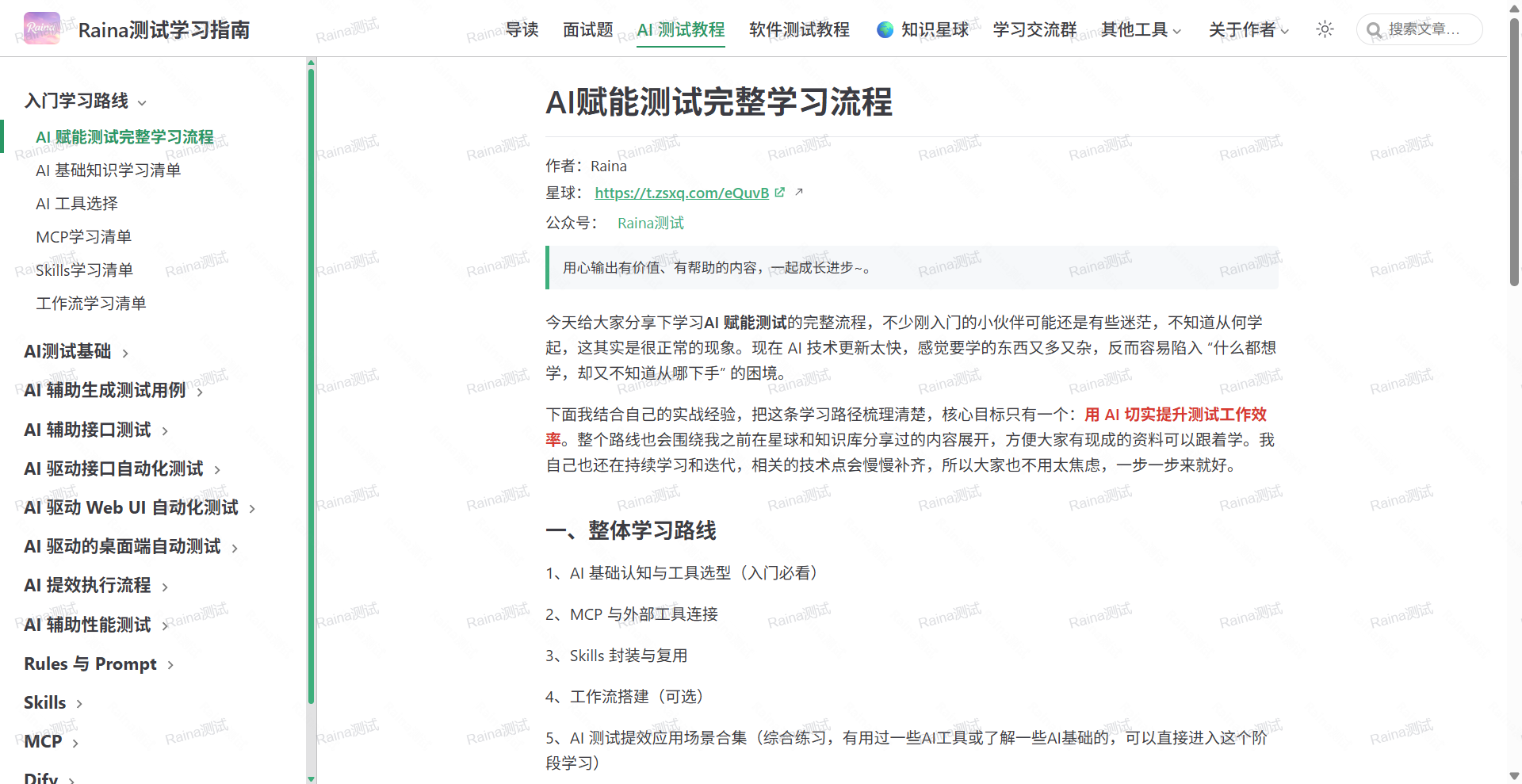Click the search magnifier icon
1522x784 pixels.
pyautogui.click(x=1374, y=30)
